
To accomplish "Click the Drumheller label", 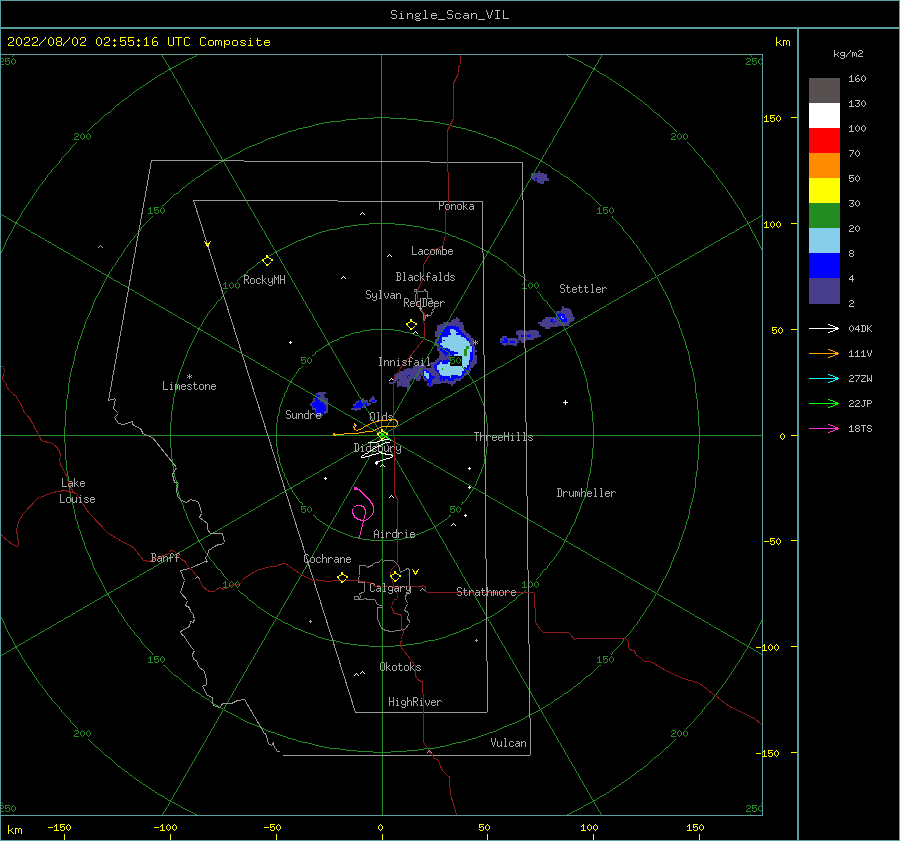I will [x=586, y=493].
